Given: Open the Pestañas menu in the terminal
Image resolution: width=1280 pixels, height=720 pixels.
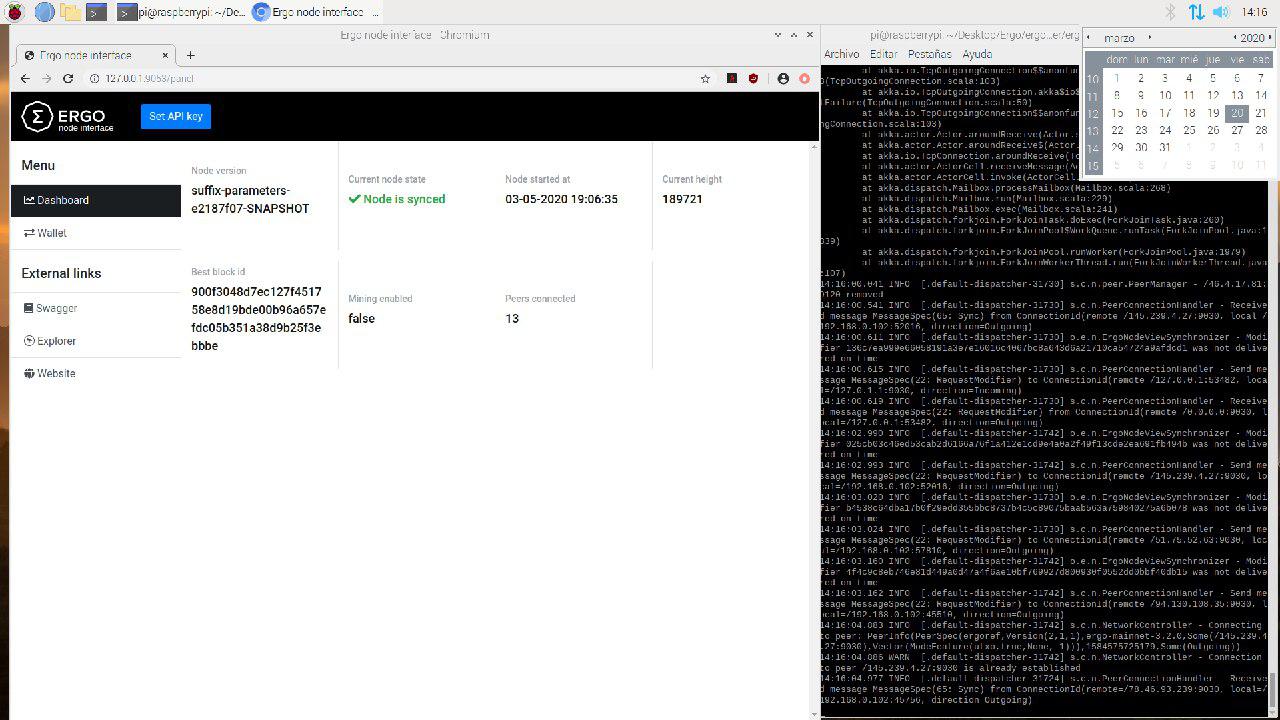Looking at the screenshot, I should 929,54.
